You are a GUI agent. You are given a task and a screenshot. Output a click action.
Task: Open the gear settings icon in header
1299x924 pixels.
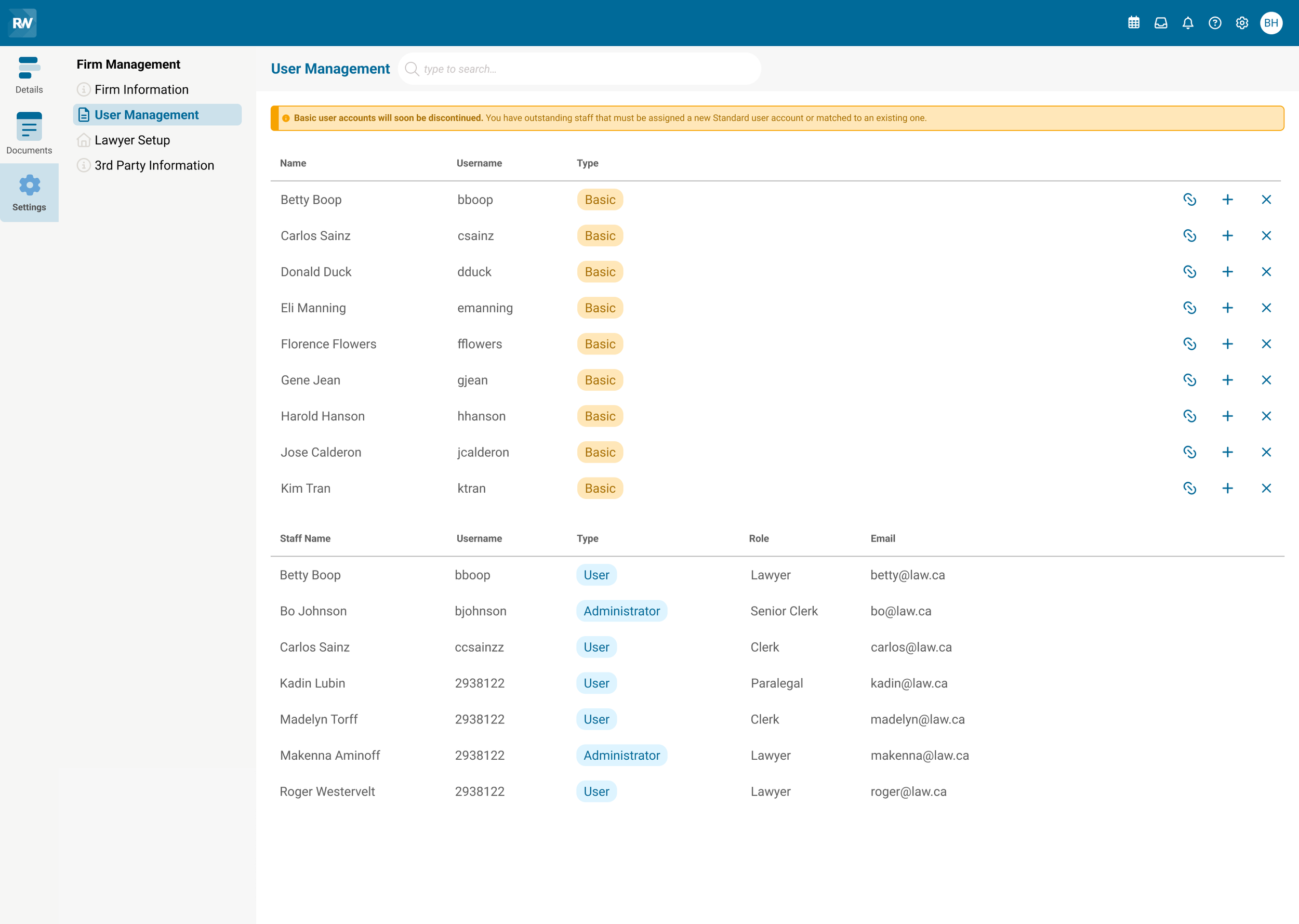[1242, 23]
